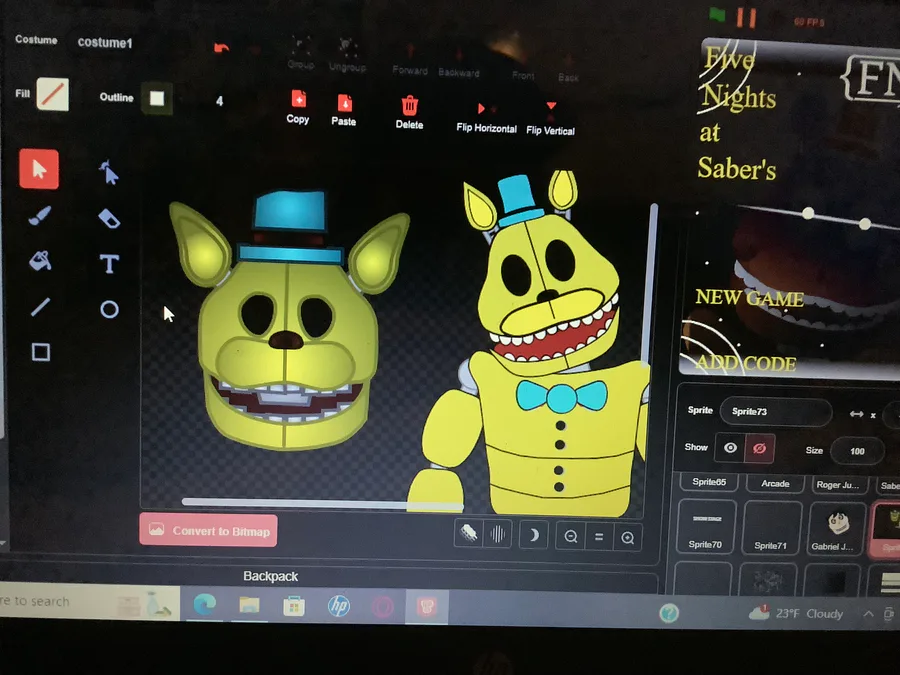Viewport: 900px width, 675px height.
Task: Select the Eraser tool
Action: pyautogui.click(x=109, y=218)
